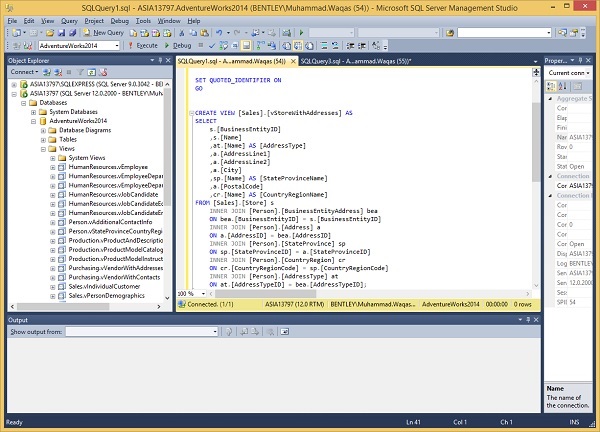Open the Query menu
Viewport: 600px width, 432px height.
(x=68, y=19)
